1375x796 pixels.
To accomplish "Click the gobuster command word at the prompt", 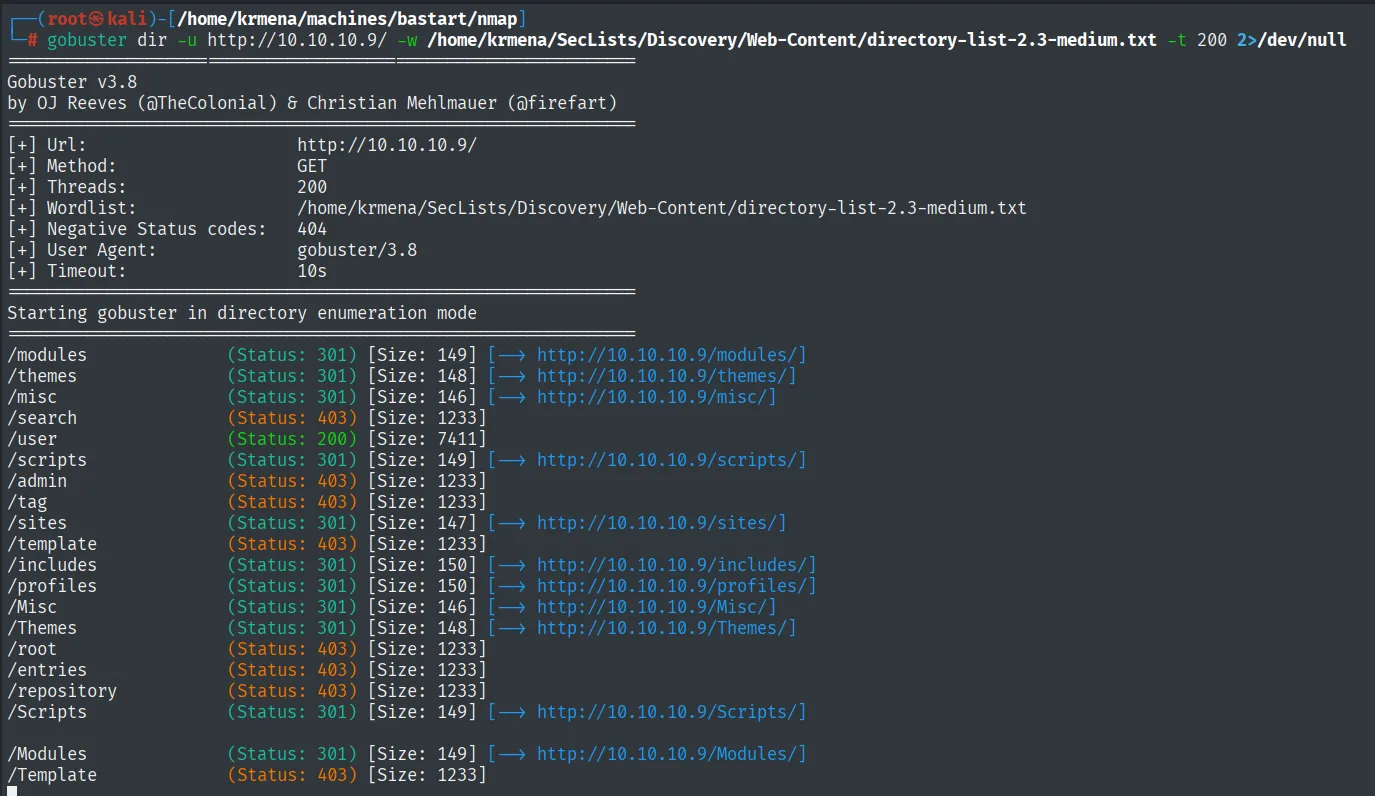I will tap(87, 40).
